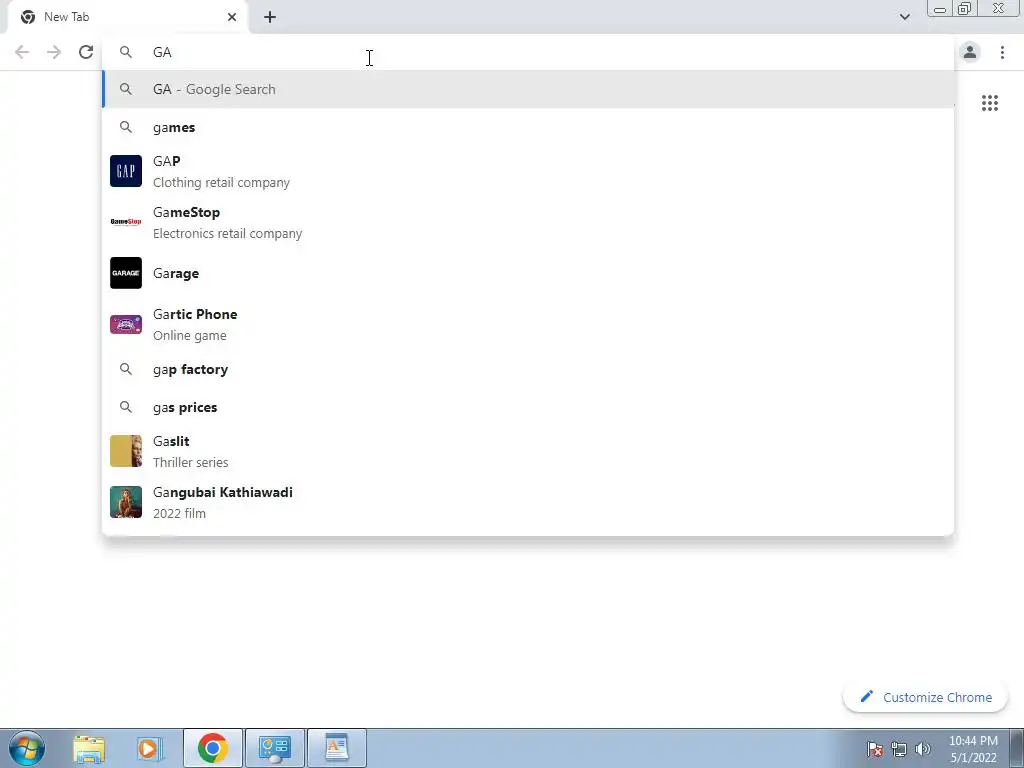1024x768 pixels.
Task: Select the New Tab browser tab
Action: [127, 17]
